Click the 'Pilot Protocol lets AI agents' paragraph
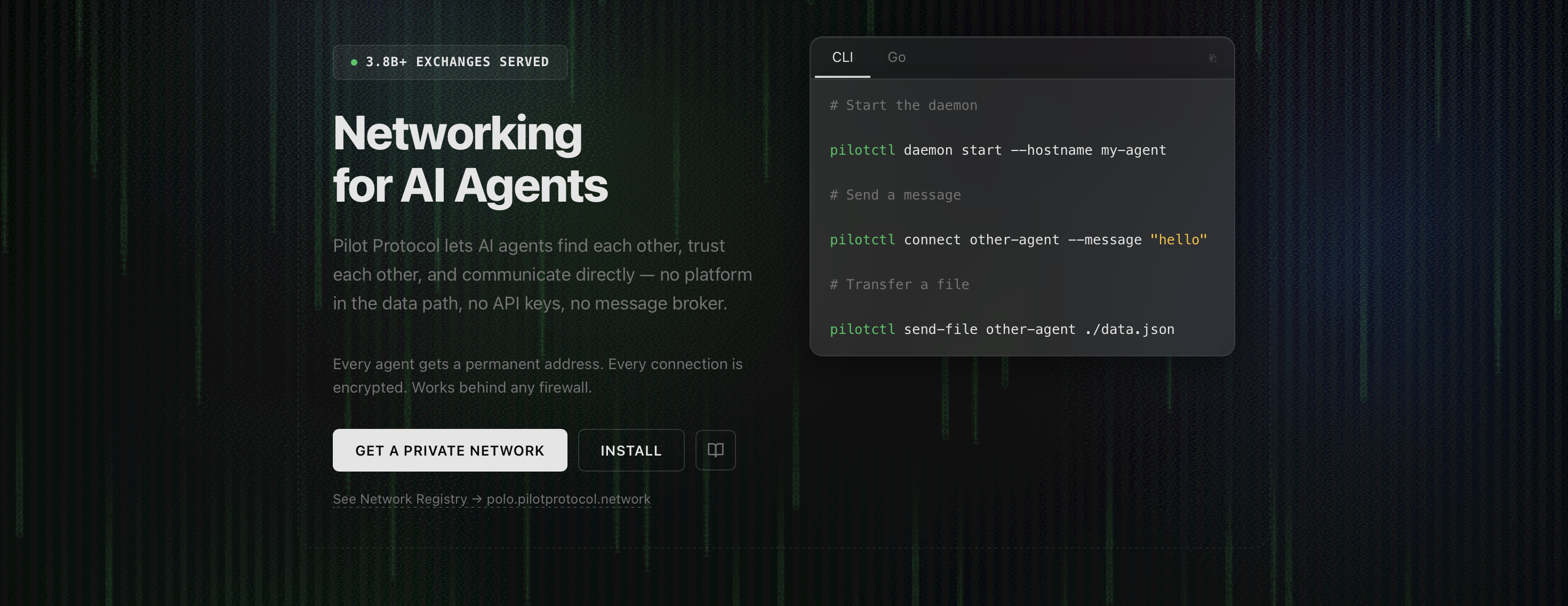The image size is (1568, 606). pos(542,275)
